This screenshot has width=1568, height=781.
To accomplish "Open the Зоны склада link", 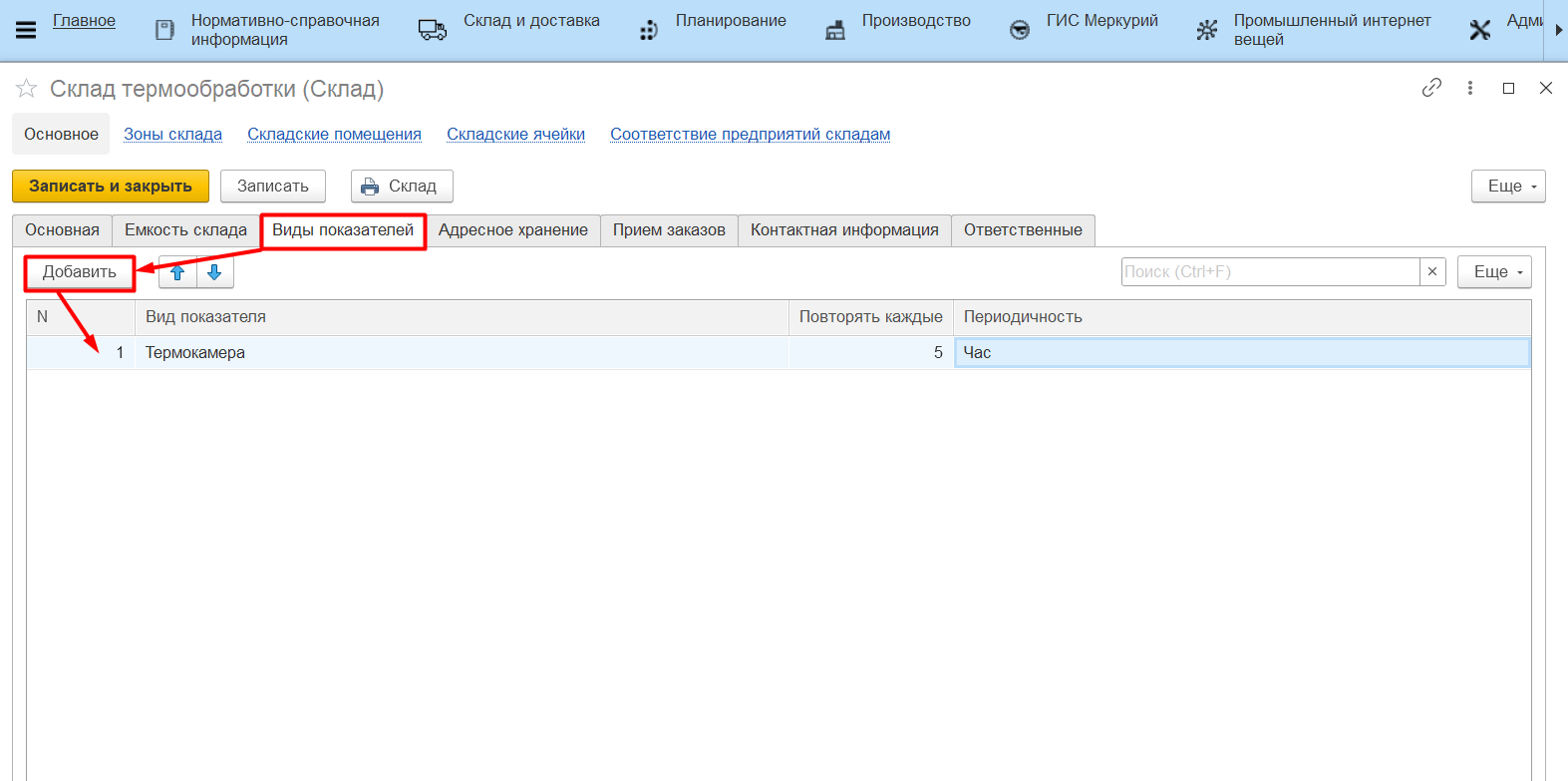I will tap(172, 135).
